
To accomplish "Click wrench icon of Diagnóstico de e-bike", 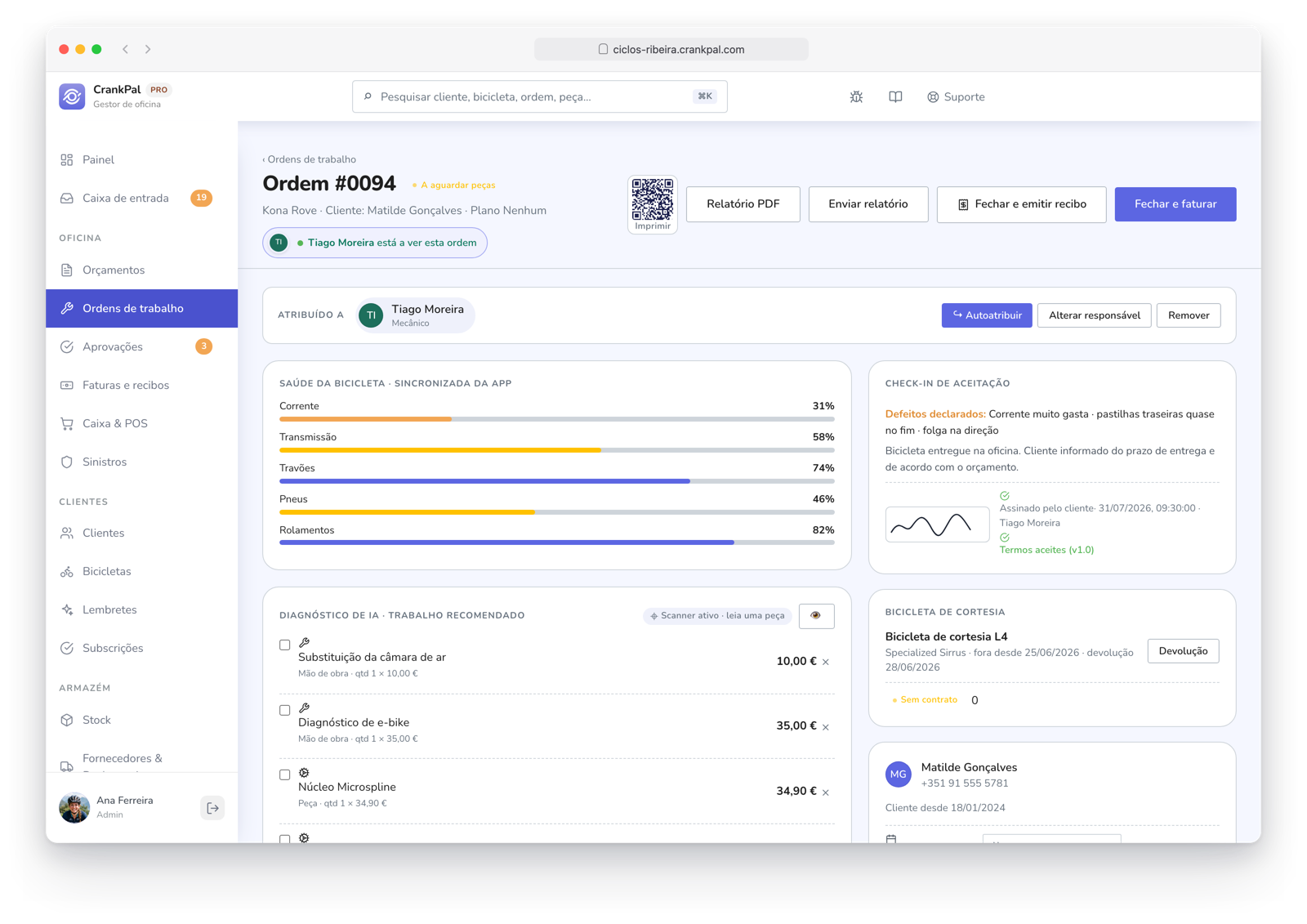I will pos(304,708).
